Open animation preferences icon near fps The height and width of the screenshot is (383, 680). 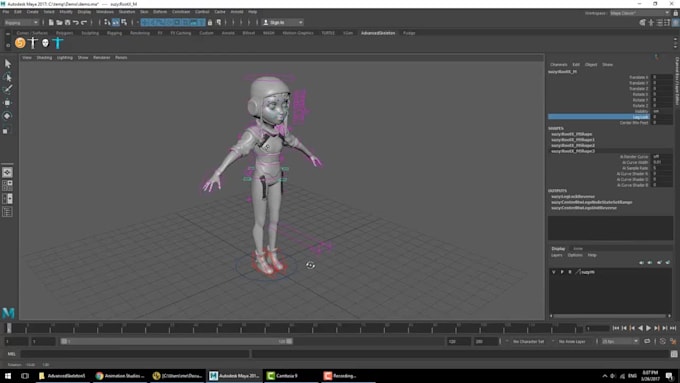click(673, 341)
